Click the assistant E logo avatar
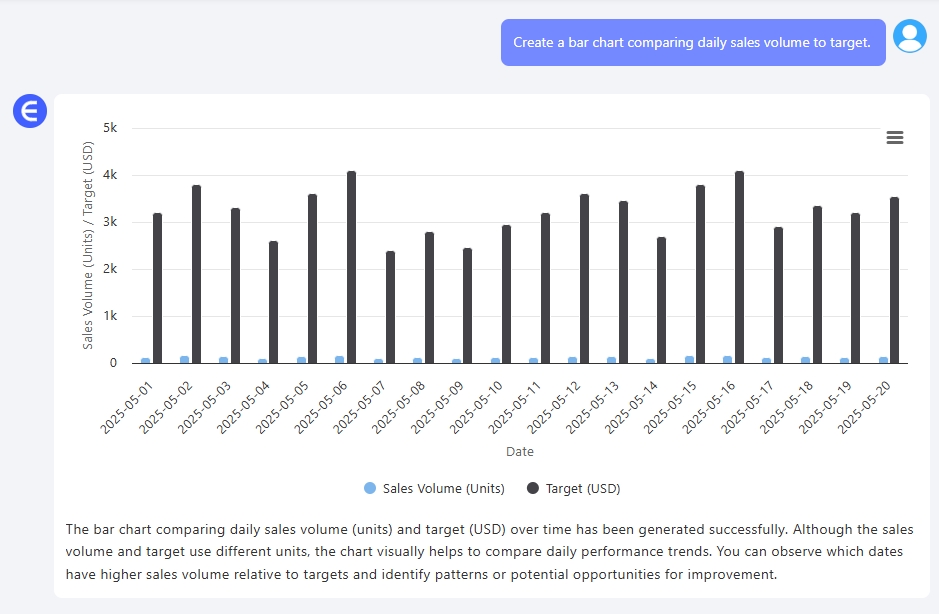939x614 pixels. pos(30,110)
